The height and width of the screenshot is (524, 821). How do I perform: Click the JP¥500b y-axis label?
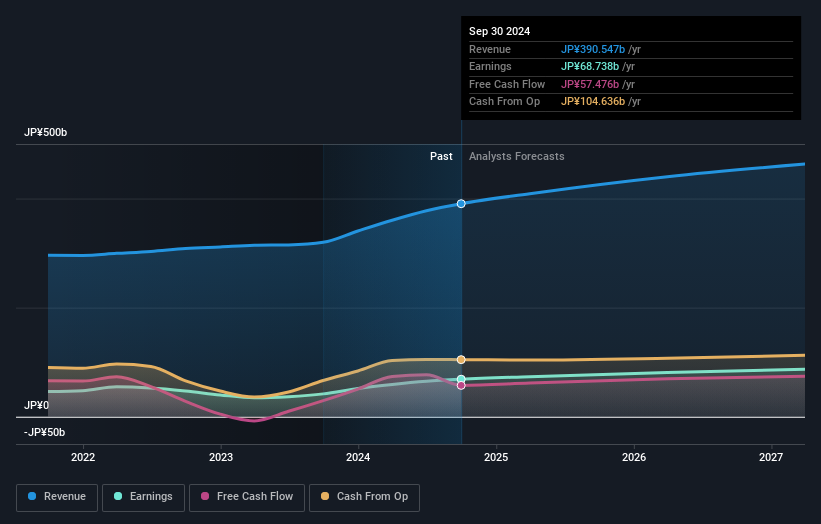point(46,132)
